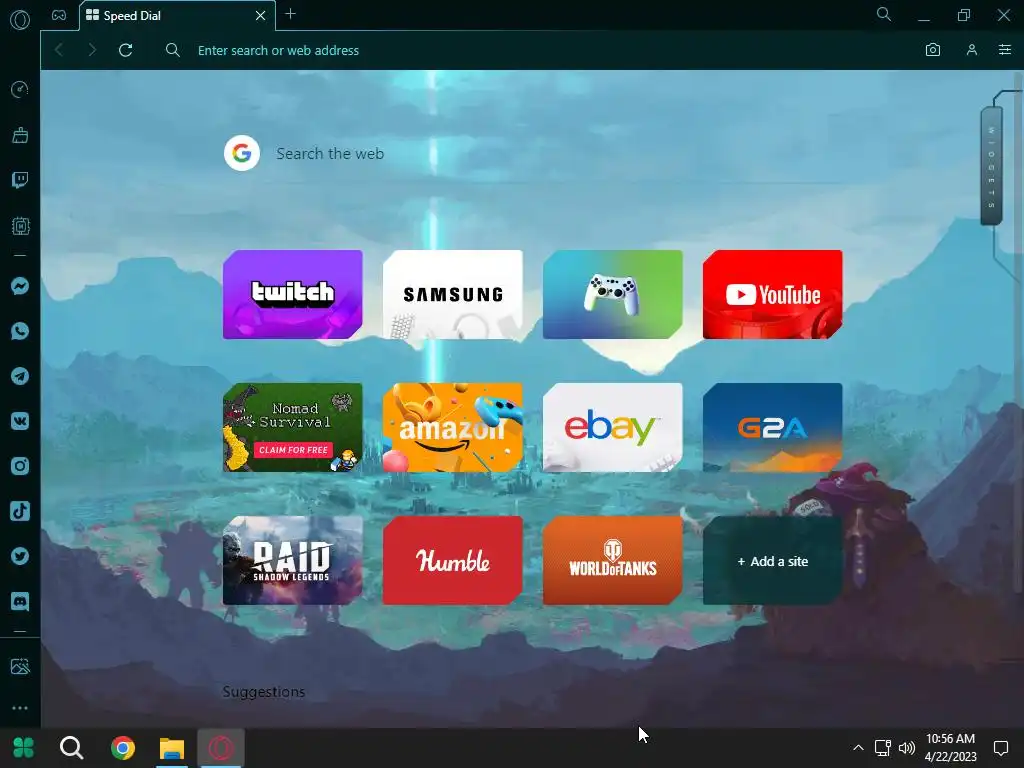
Task: Go forward to next page
Action: click(92, 50)
